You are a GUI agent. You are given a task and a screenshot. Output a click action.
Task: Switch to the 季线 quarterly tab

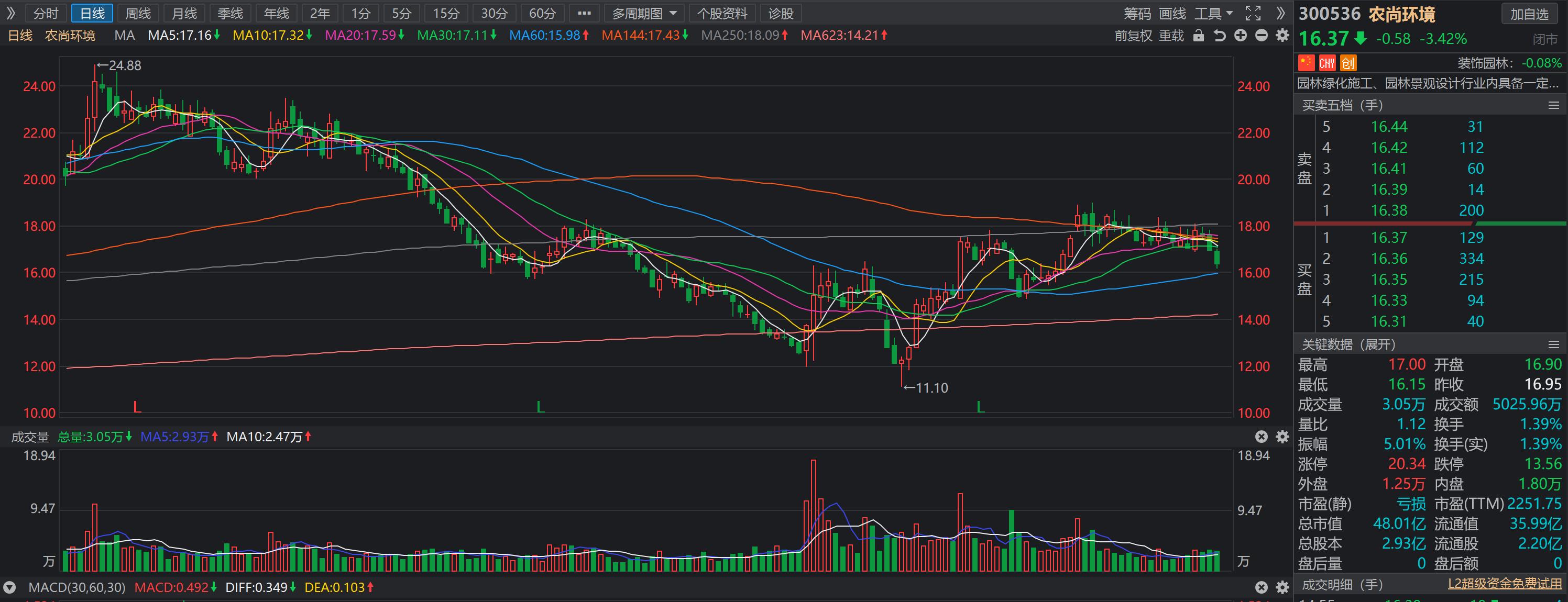230,14
